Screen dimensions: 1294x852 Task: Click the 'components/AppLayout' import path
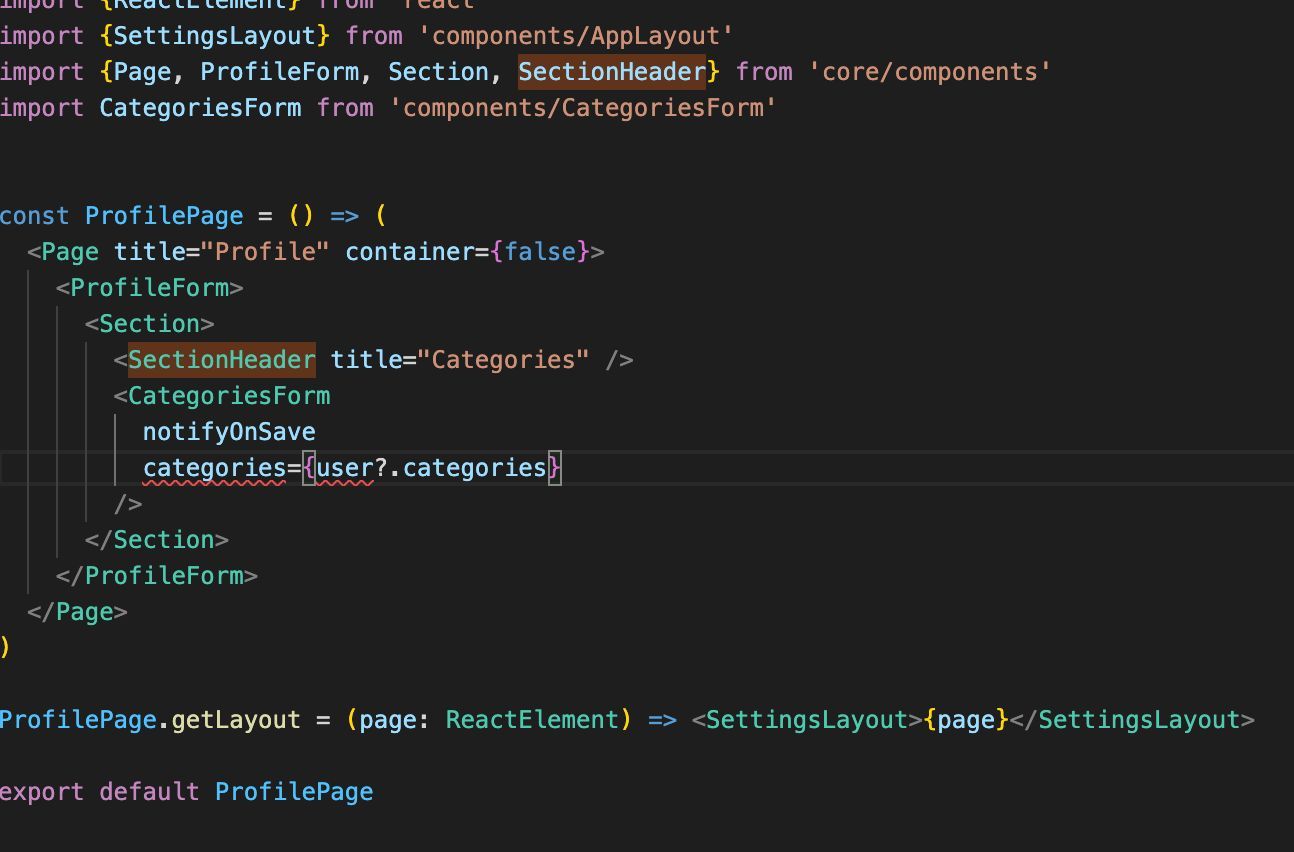pos(576,36)
